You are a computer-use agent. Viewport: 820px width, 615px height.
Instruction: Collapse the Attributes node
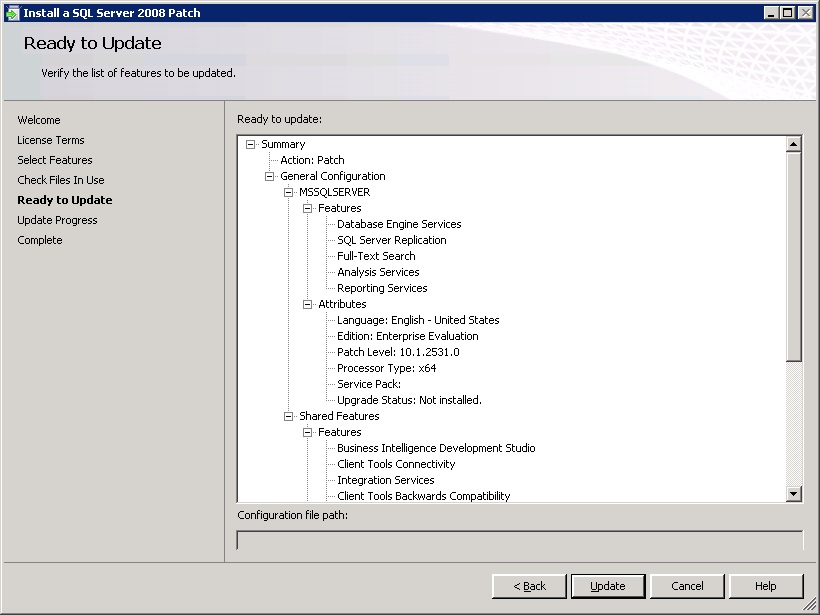tap(308, 304)
